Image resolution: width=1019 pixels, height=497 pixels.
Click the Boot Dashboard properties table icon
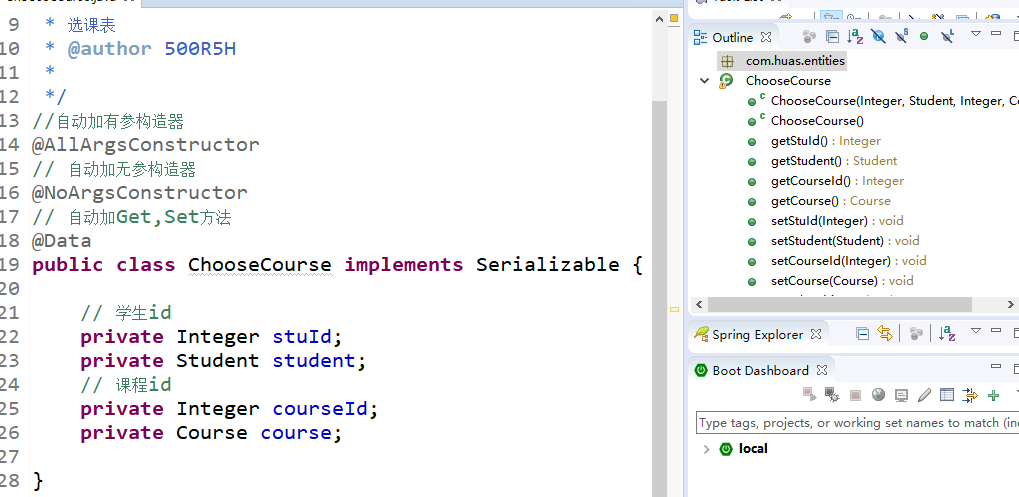(948, 395)
